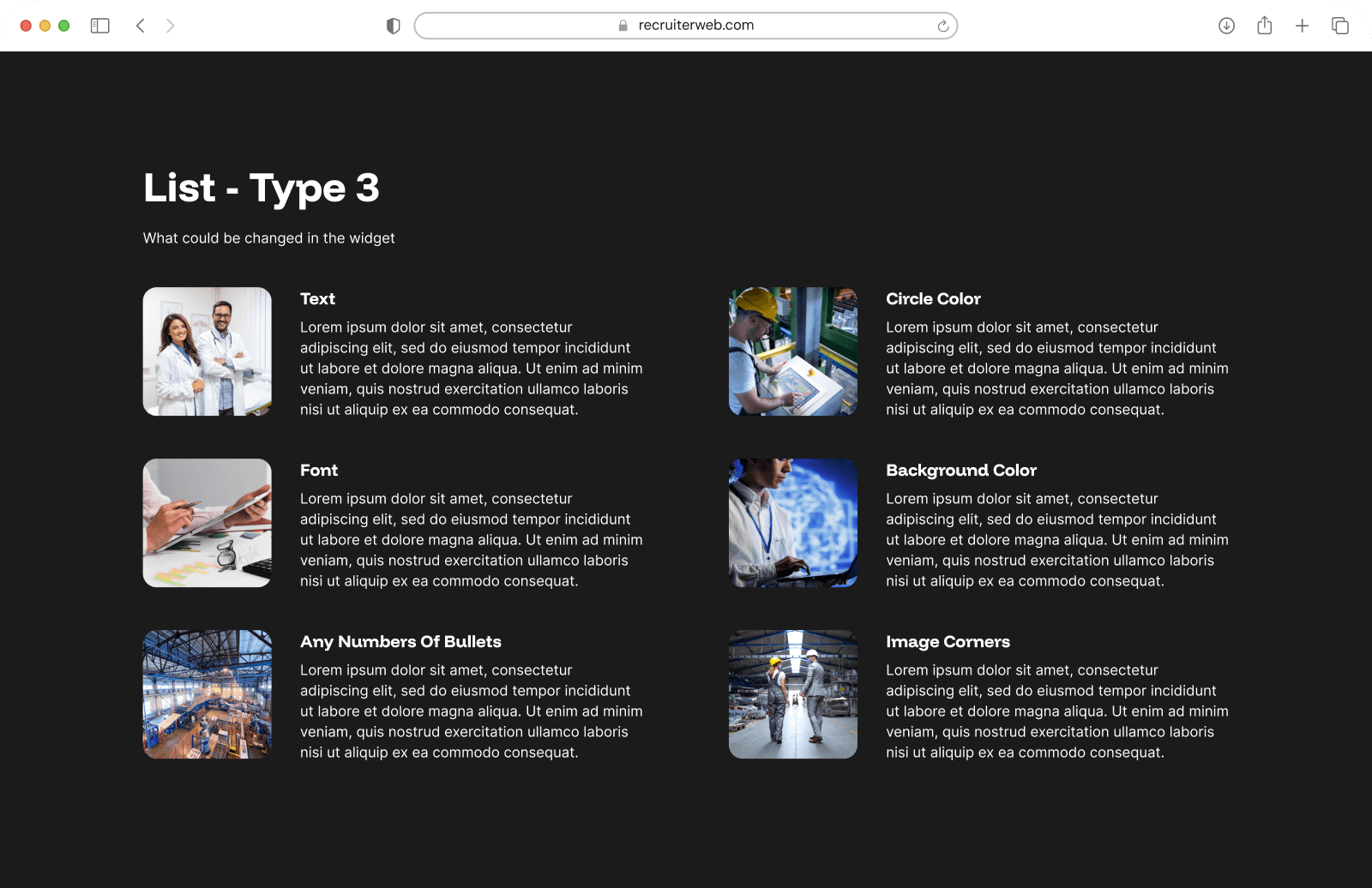Go back to the previous page

pyautogui.click(x=141, y=26)
